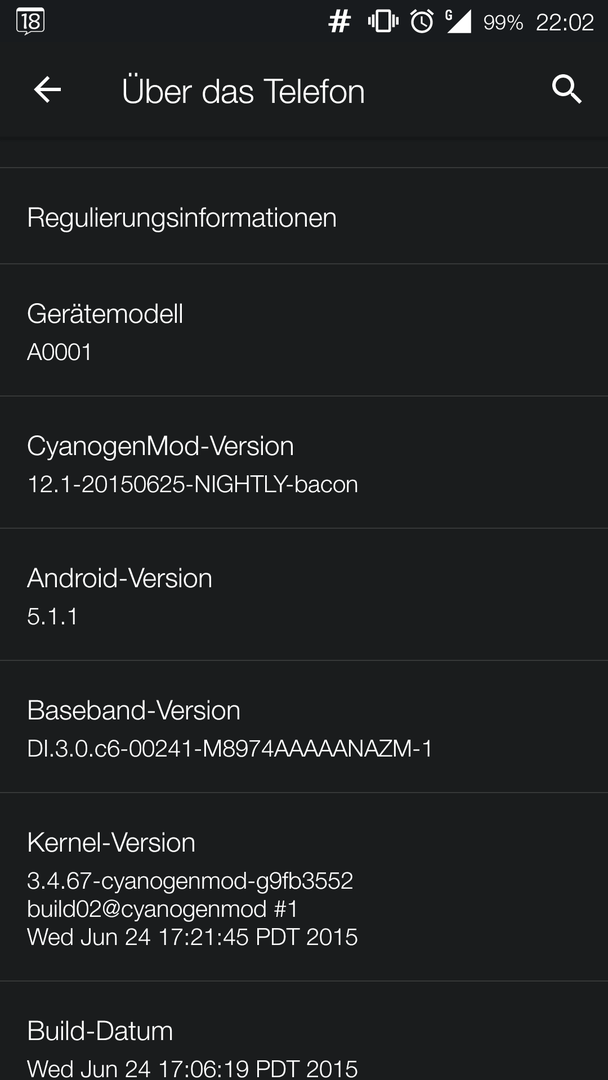Tap the CyanogenMod-Version entry
Screen dimensions: 608x1080
coord(304,462)
